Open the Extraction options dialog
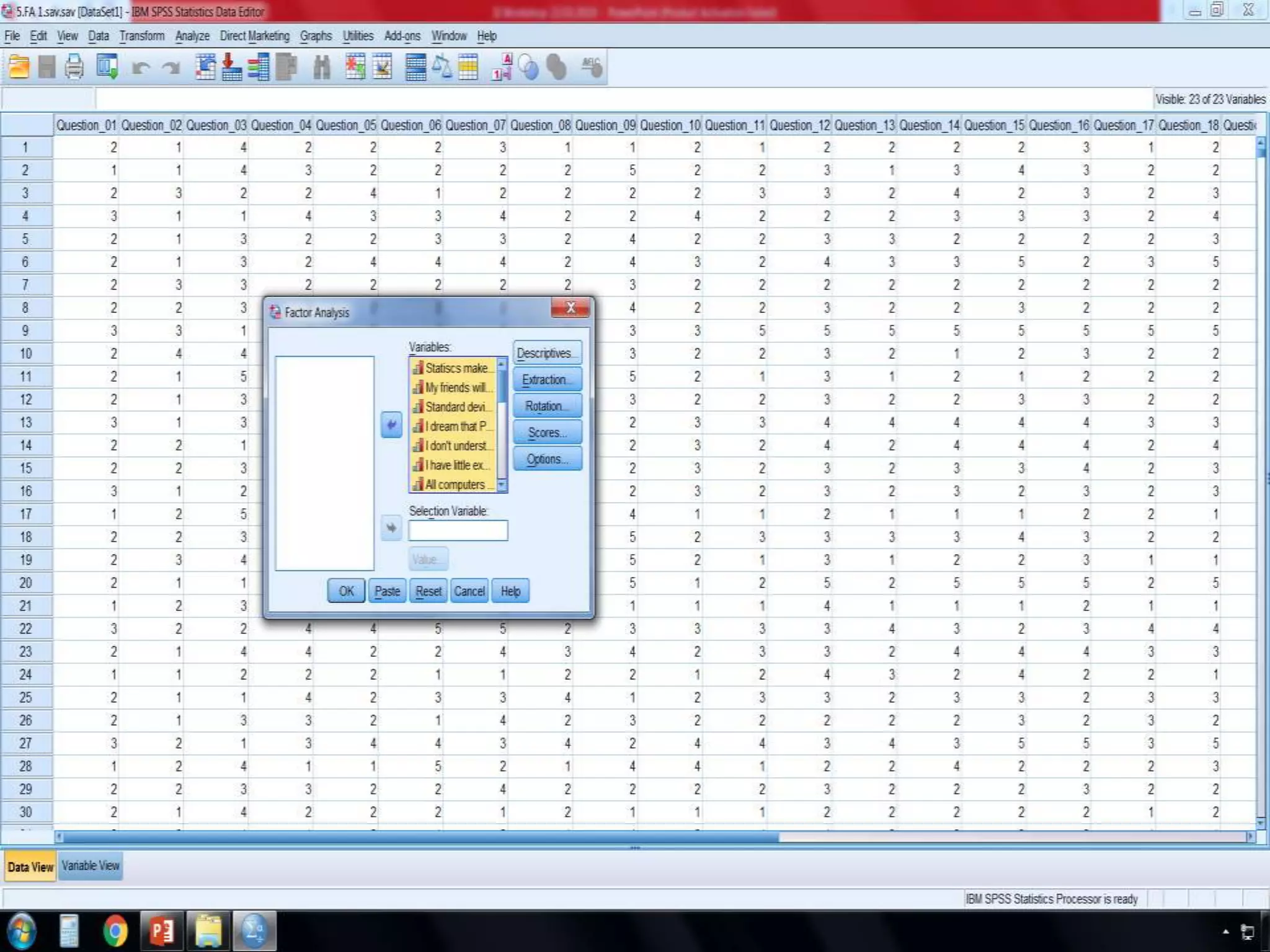Image resolution: width=1270 pixels, height=952 pixels. 547,379
